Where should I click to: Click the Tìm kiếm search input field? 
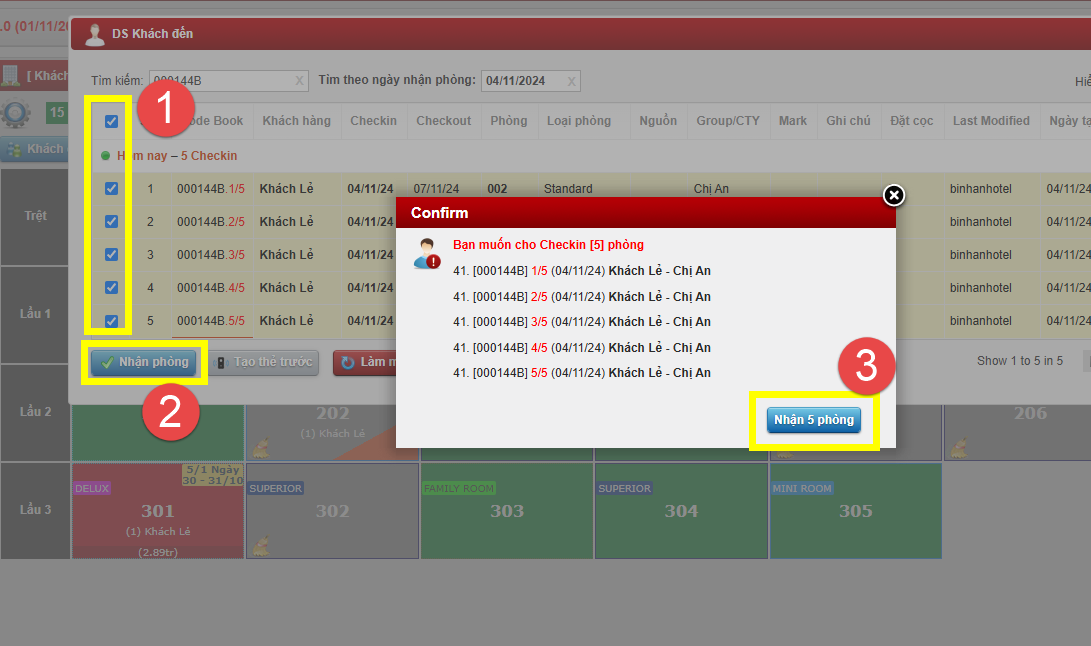[x=220, y=81]
